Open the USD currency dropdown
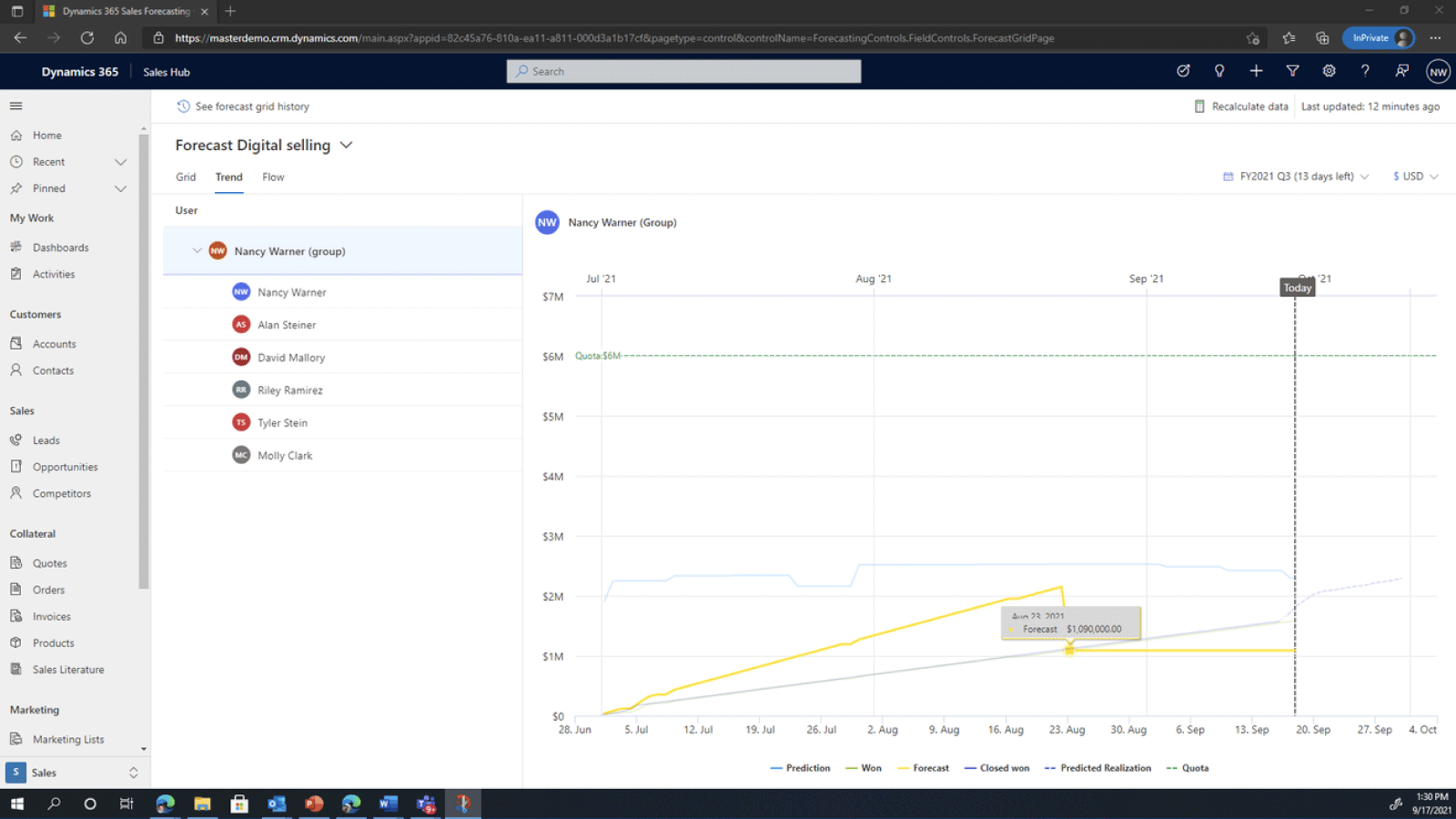Image resolution: width=1456 pixels, height=819 pixels. coord(1413,177)
